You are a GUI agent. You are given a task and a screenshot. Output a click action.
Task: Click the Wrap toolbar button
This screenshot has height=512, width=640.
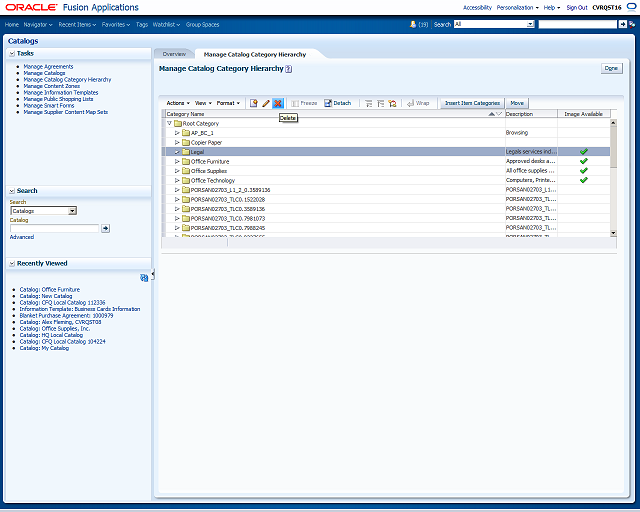click(x=418, y=103)
